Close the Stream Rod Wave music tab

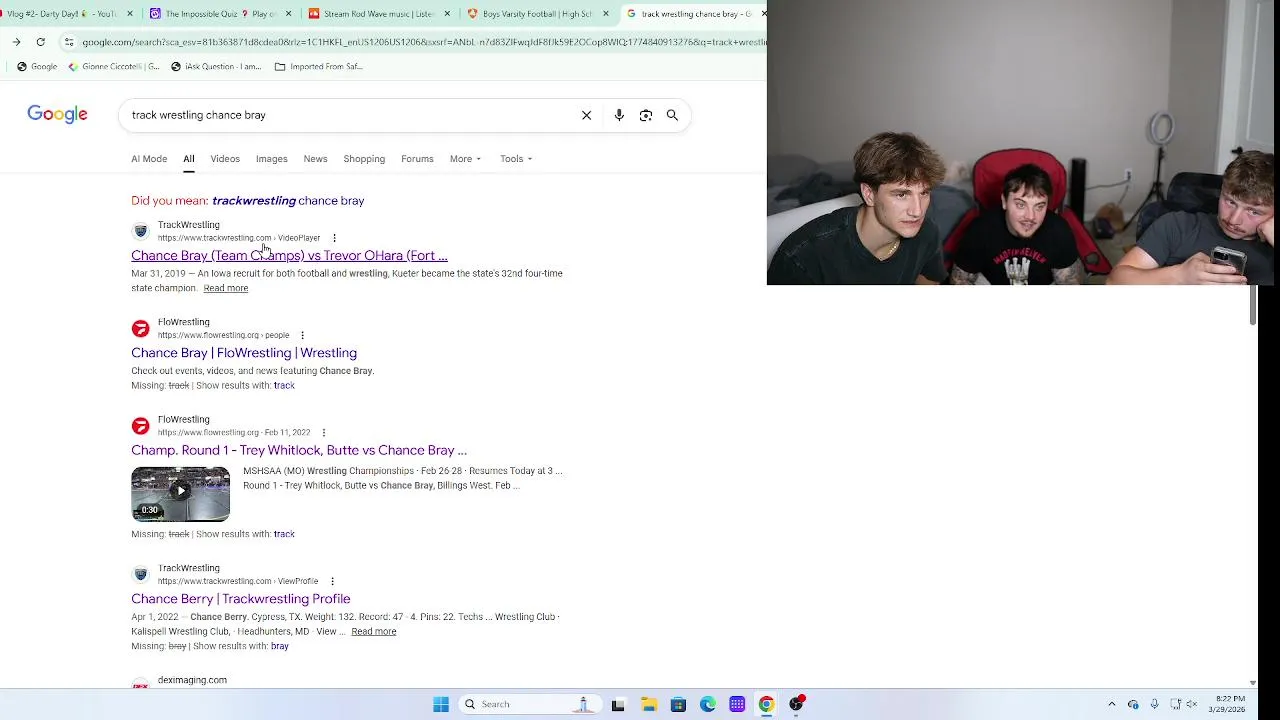(447, 14)
